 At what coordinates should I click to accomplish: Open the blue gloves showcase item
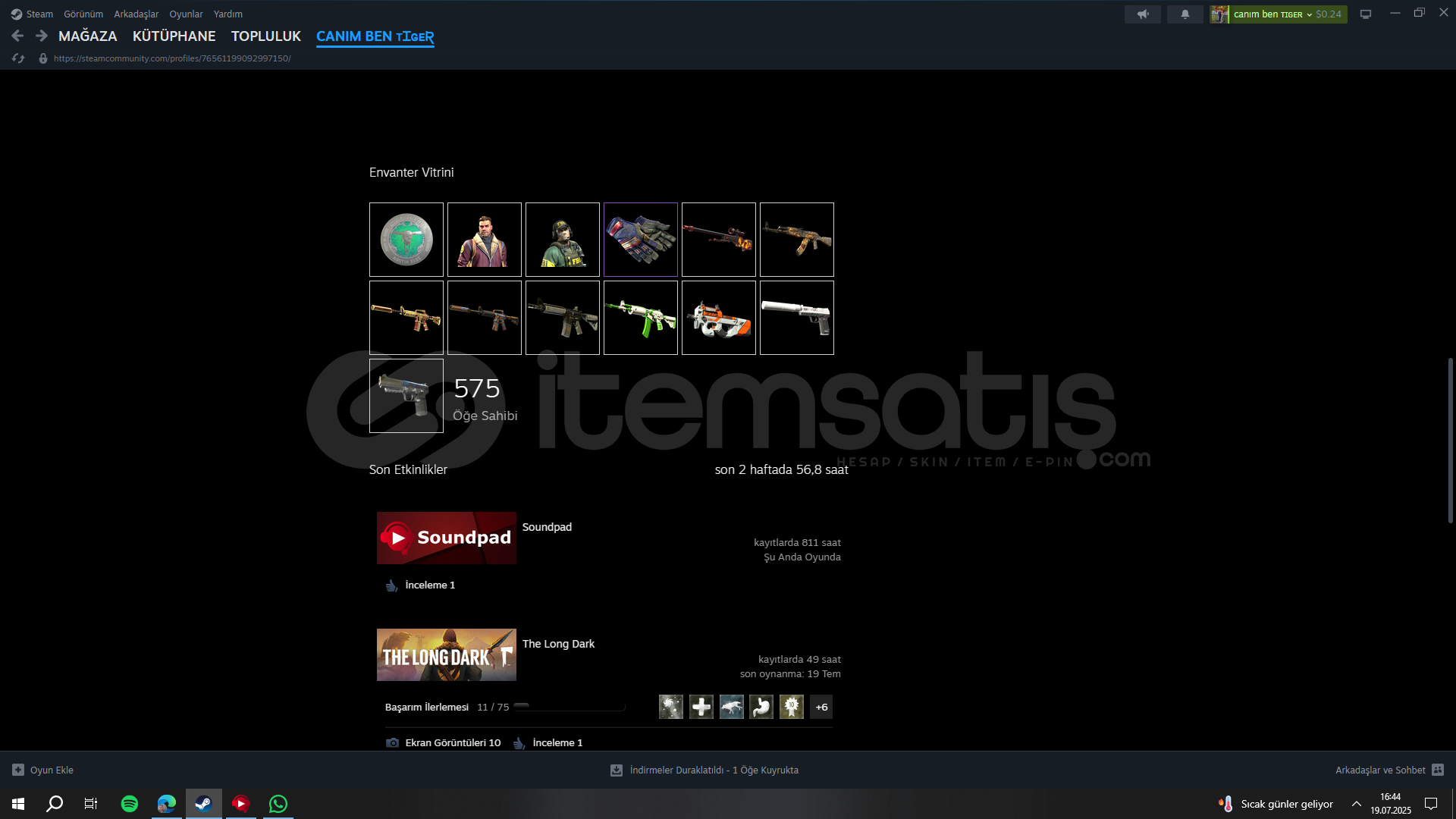tap(641, 240)
